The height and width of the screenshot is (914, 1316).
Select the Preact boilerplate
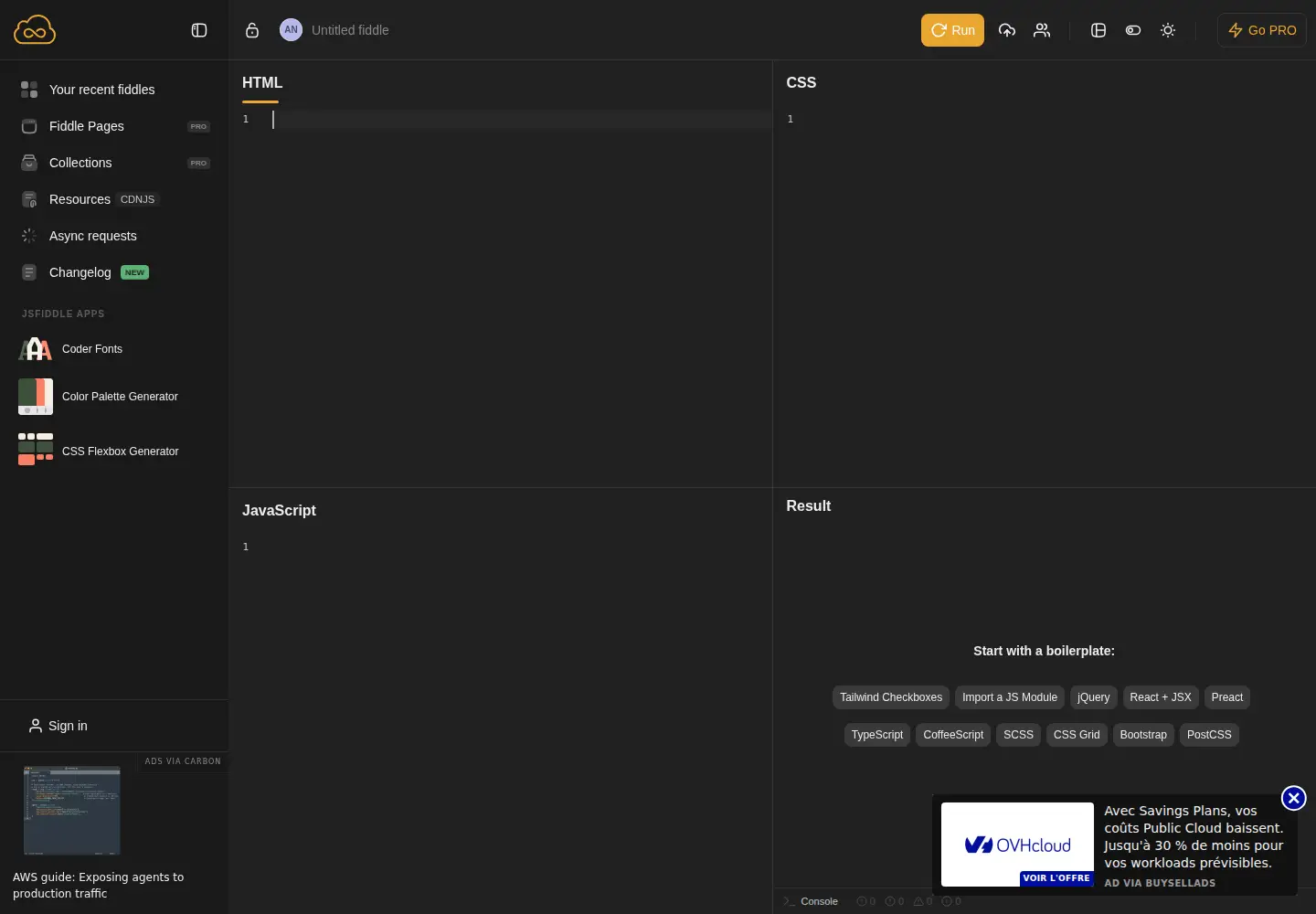(x=1227, y=697)
